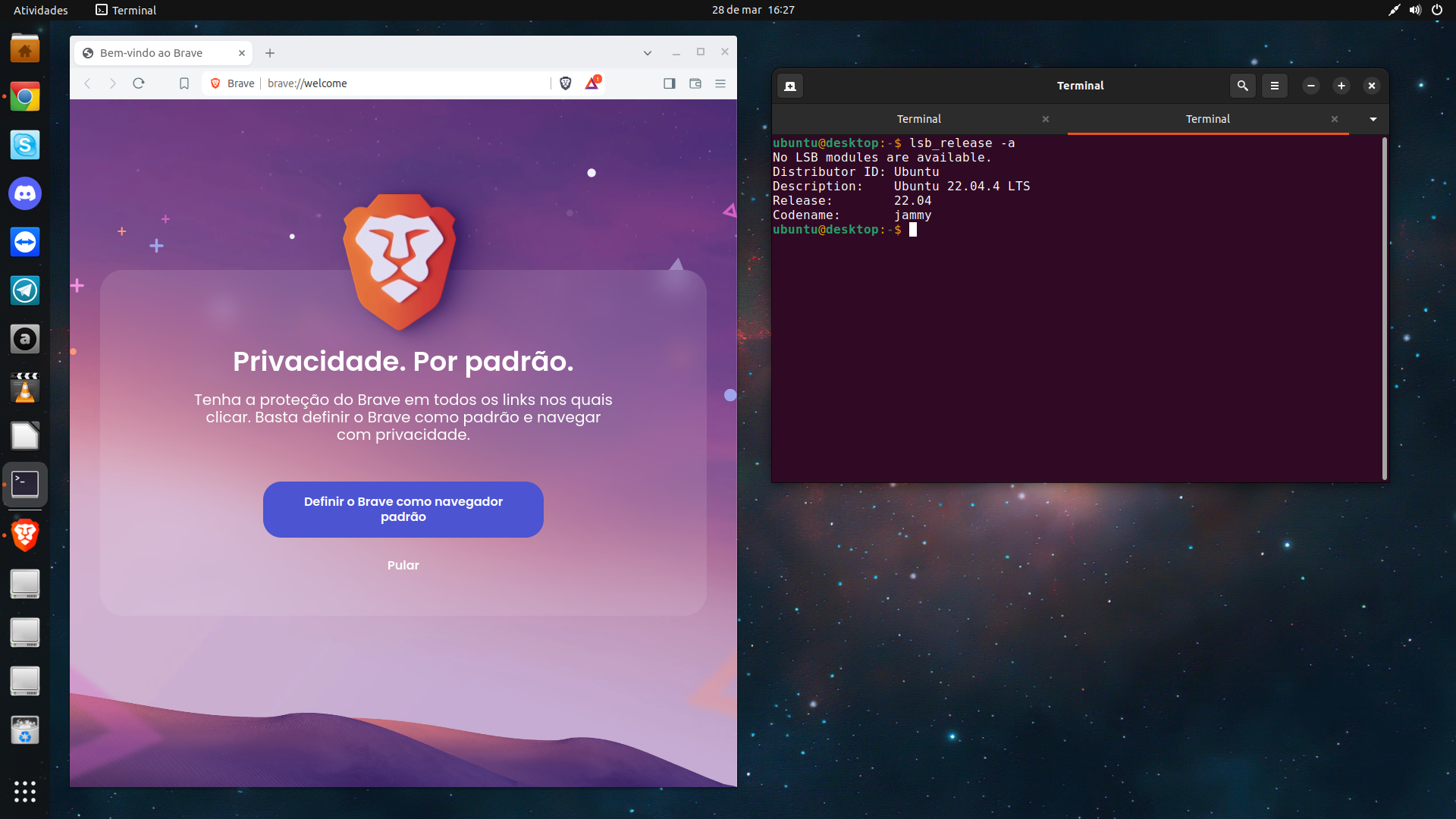This screenshot has width=1456, height=819.
Task: Click the Brave icon in the dock
Action: click(x=25, y=535)
